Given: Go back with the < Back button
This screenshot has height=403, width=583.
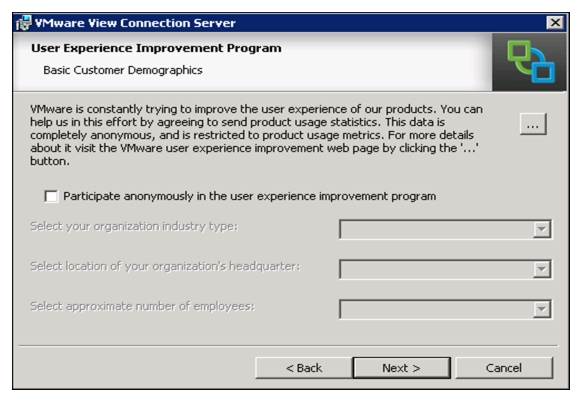Looking at the screenshot, I should tap(304, 368).
